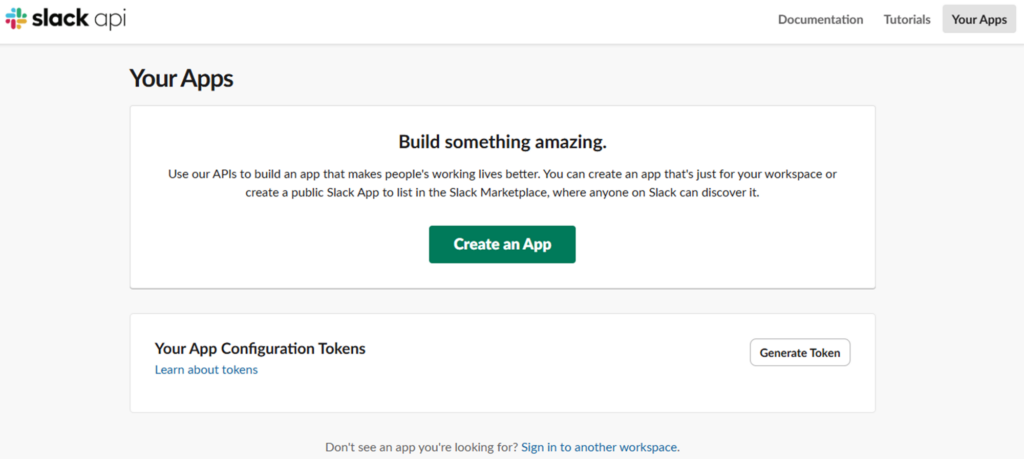The height and width of the screenshot is (459, 1024).
Task: Select the Your Apps nav tab
Action: coord(978,20)
